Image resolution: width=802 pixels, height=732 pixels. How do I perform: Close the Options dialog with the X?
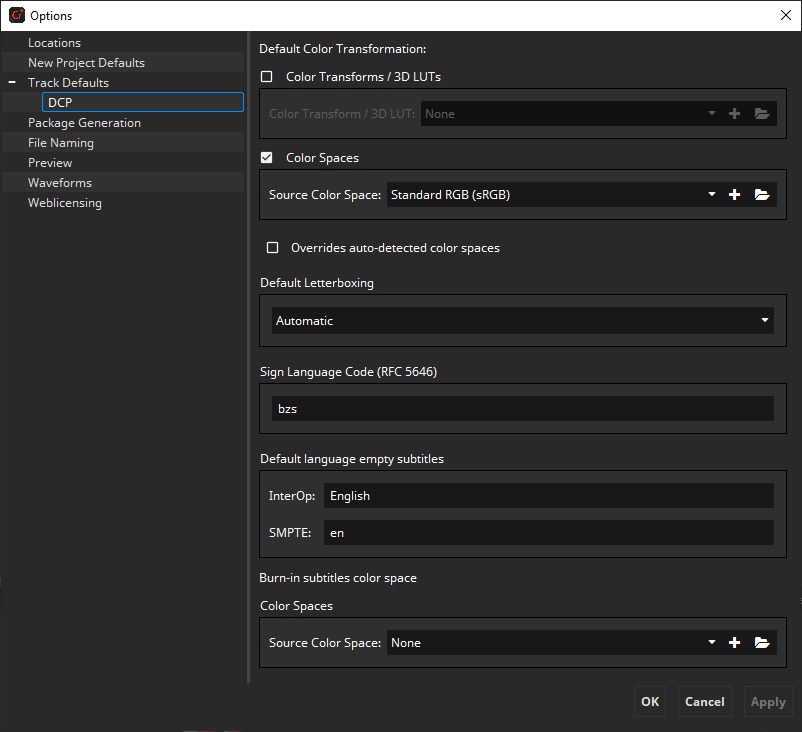(785, 15)
